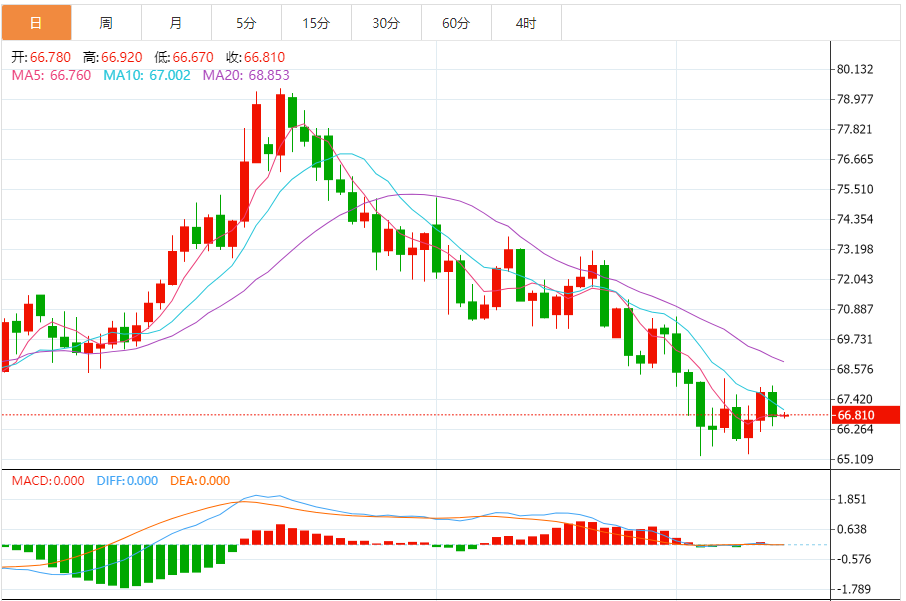Click the 75.510 price axis label
The image size is (906, 601).
tap(855, 190)
